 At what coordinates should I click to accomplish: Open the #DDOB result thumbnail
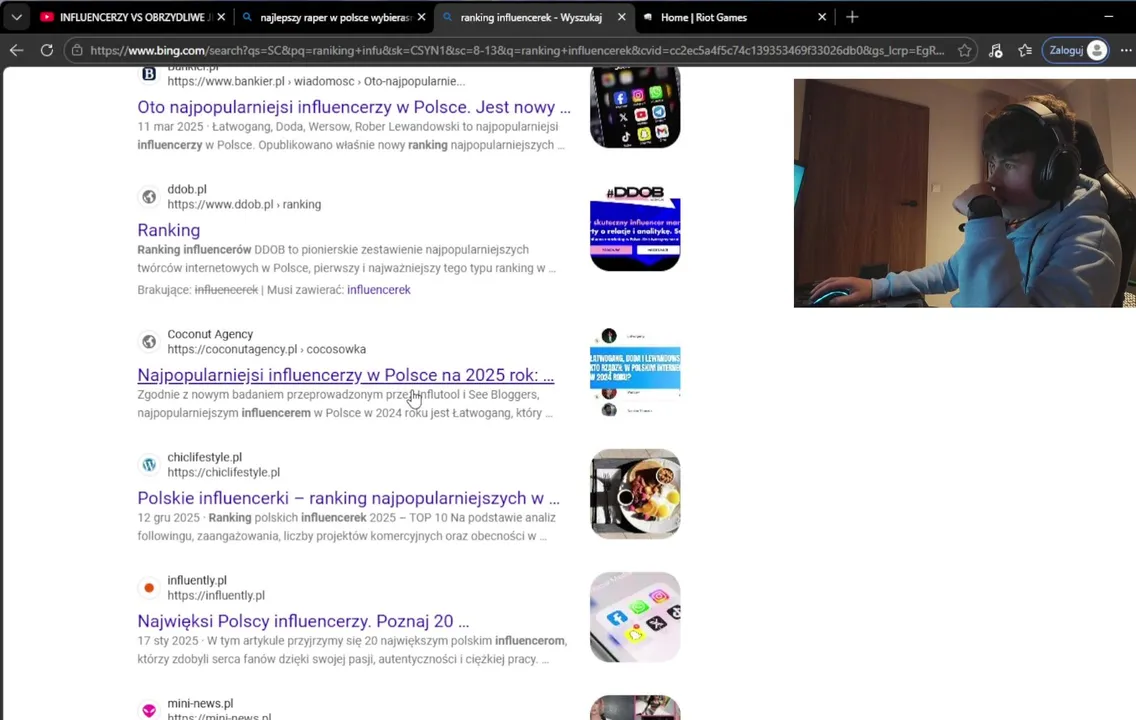[x=635, y=227]
